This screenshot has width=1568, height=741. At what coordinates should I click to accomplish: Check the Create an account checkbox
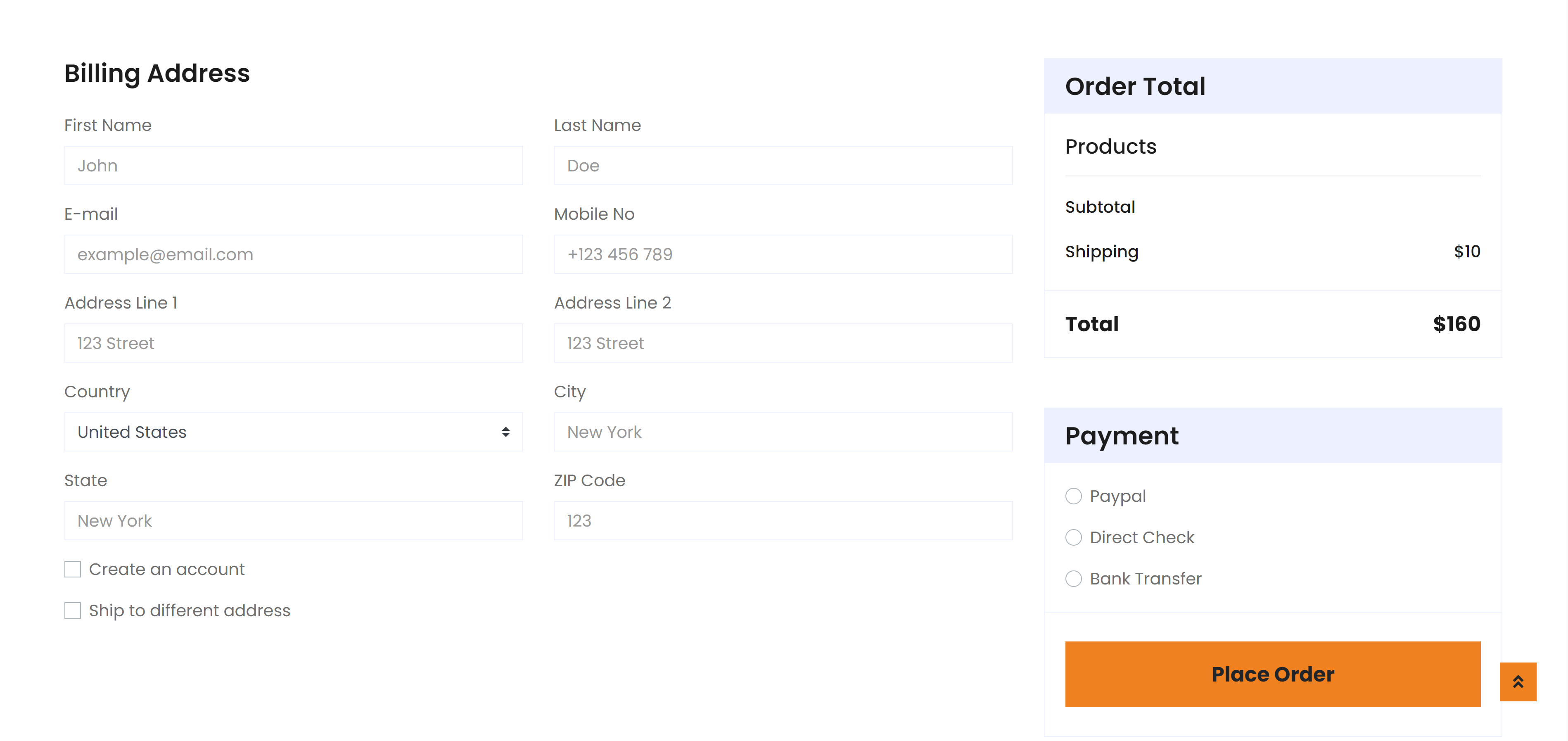point(72,569)
